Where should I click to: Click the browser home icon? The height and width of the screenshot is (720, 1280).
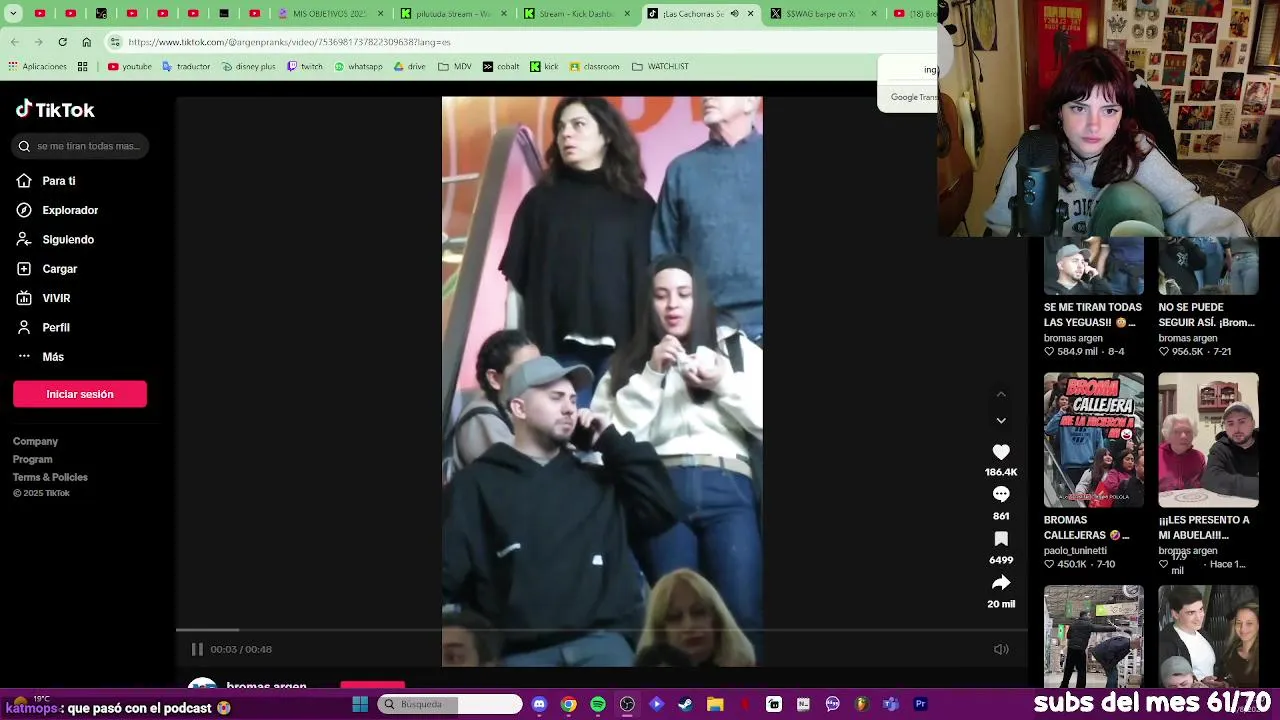coord(86,42)
